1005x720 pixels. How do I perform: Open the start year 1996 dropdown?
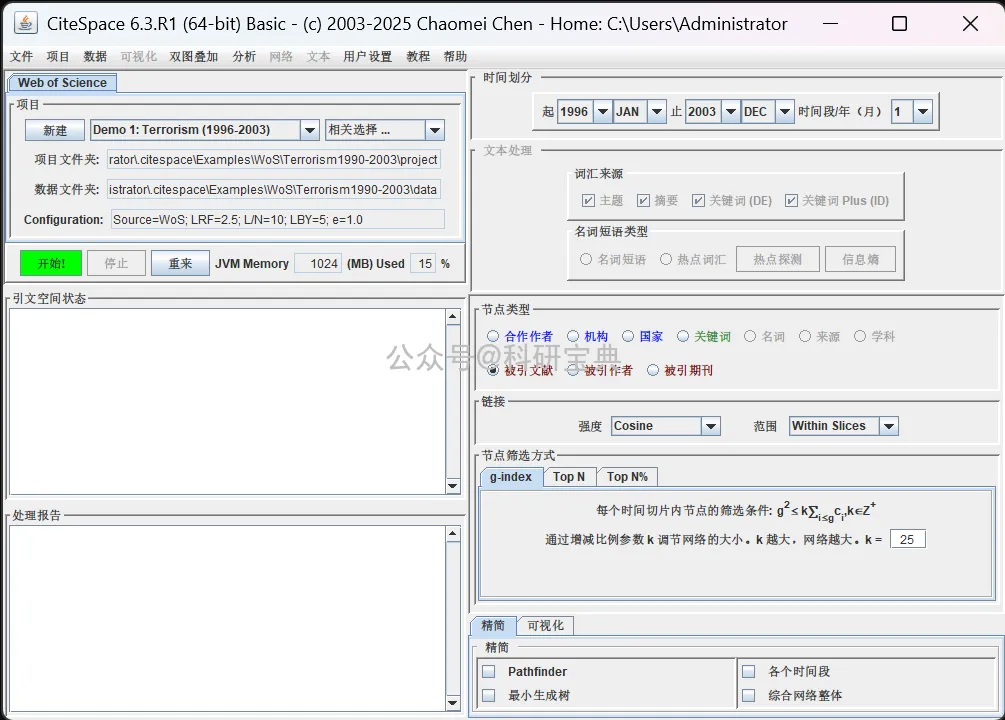click(x=602, y=112)
